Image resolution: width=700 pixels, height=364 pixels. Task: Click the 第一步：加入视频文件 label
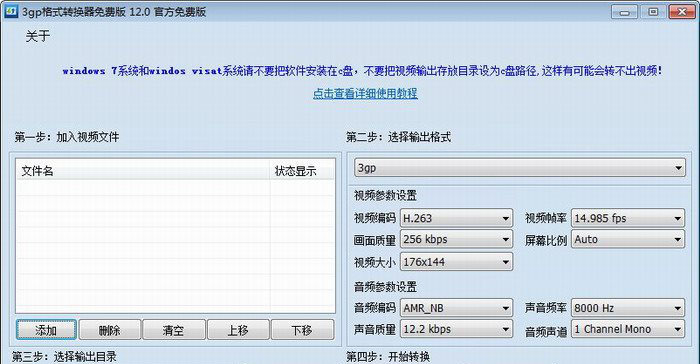click(67, 137)
